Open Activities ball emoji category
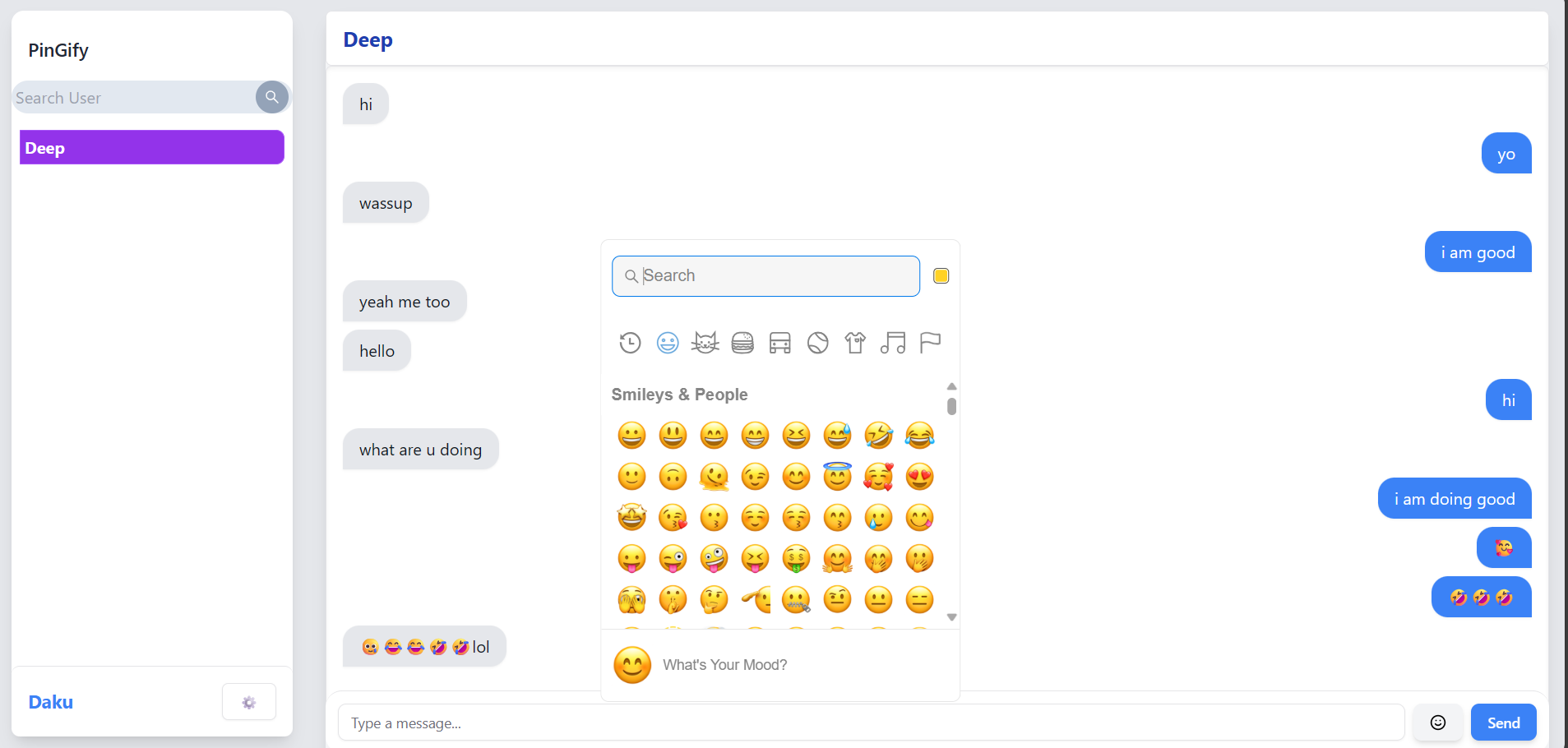Screen dimensions: 1568x748 (x=817, y=343)
